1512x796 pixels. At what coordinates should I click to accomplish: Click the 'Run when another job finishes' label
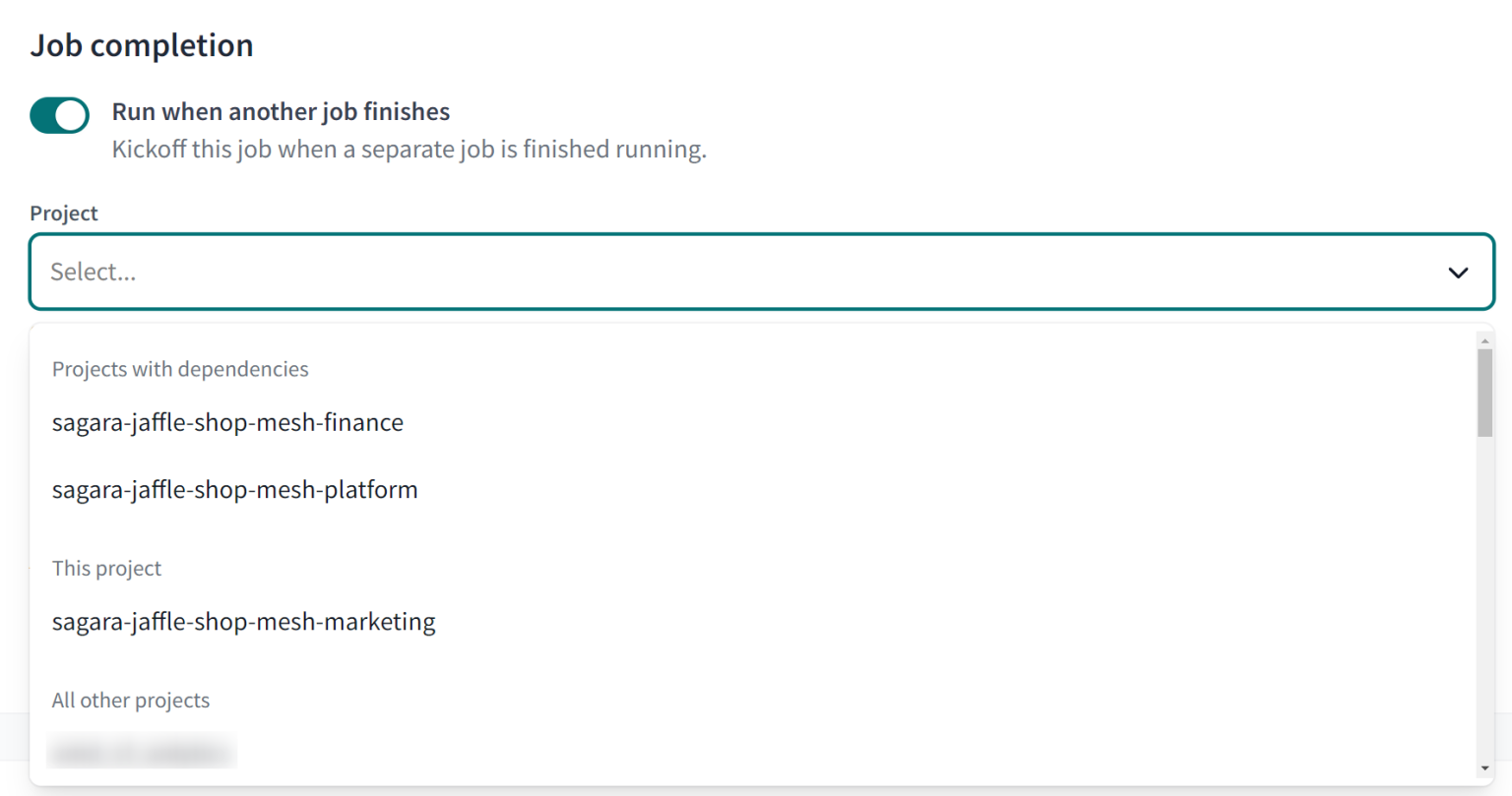click(281, 112)
